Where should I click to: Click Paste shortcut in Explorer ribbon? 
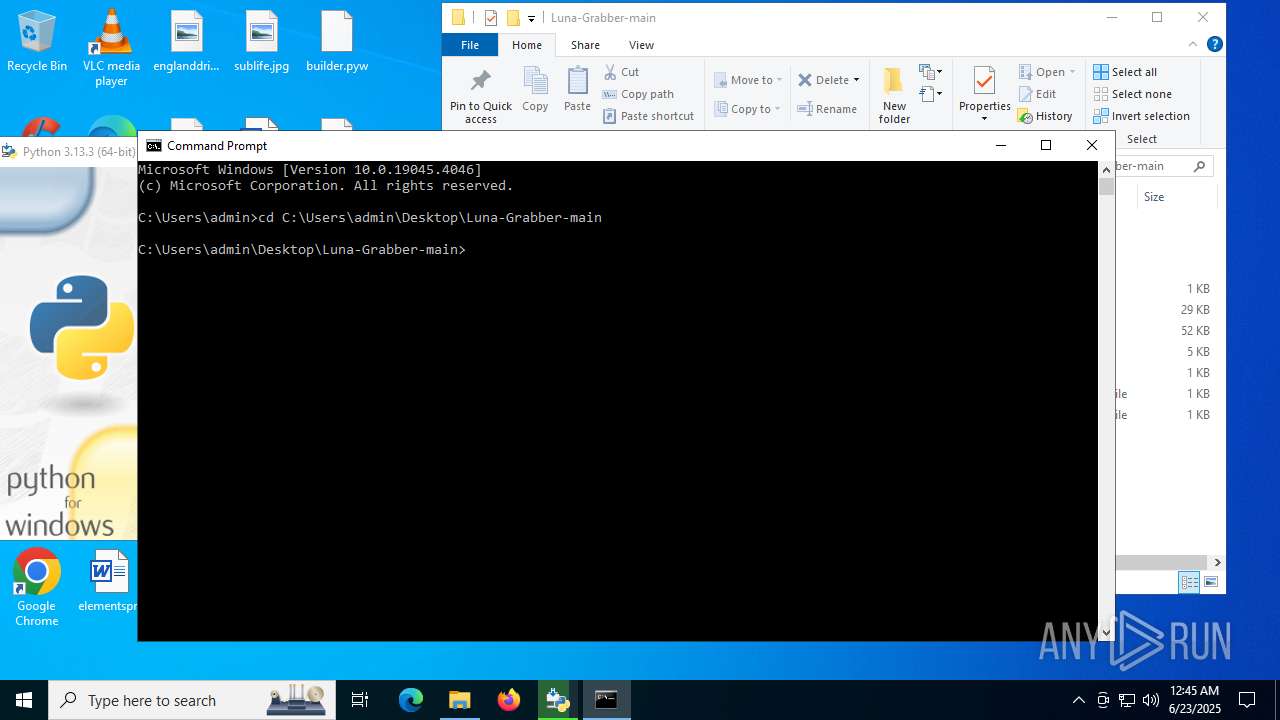(648, 116)
